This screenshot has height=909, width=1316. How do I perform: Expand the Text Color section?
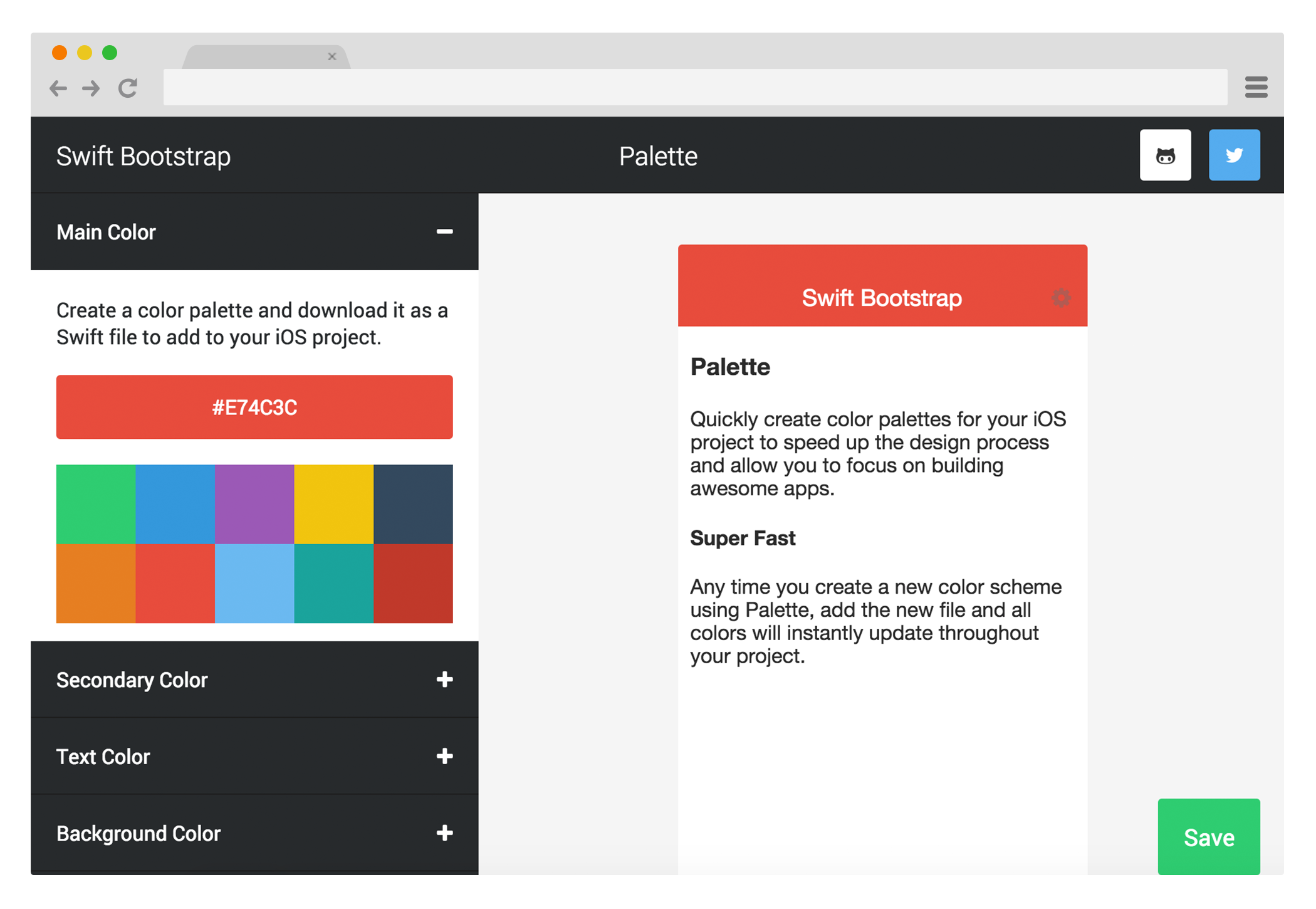(x=444, y=757)
